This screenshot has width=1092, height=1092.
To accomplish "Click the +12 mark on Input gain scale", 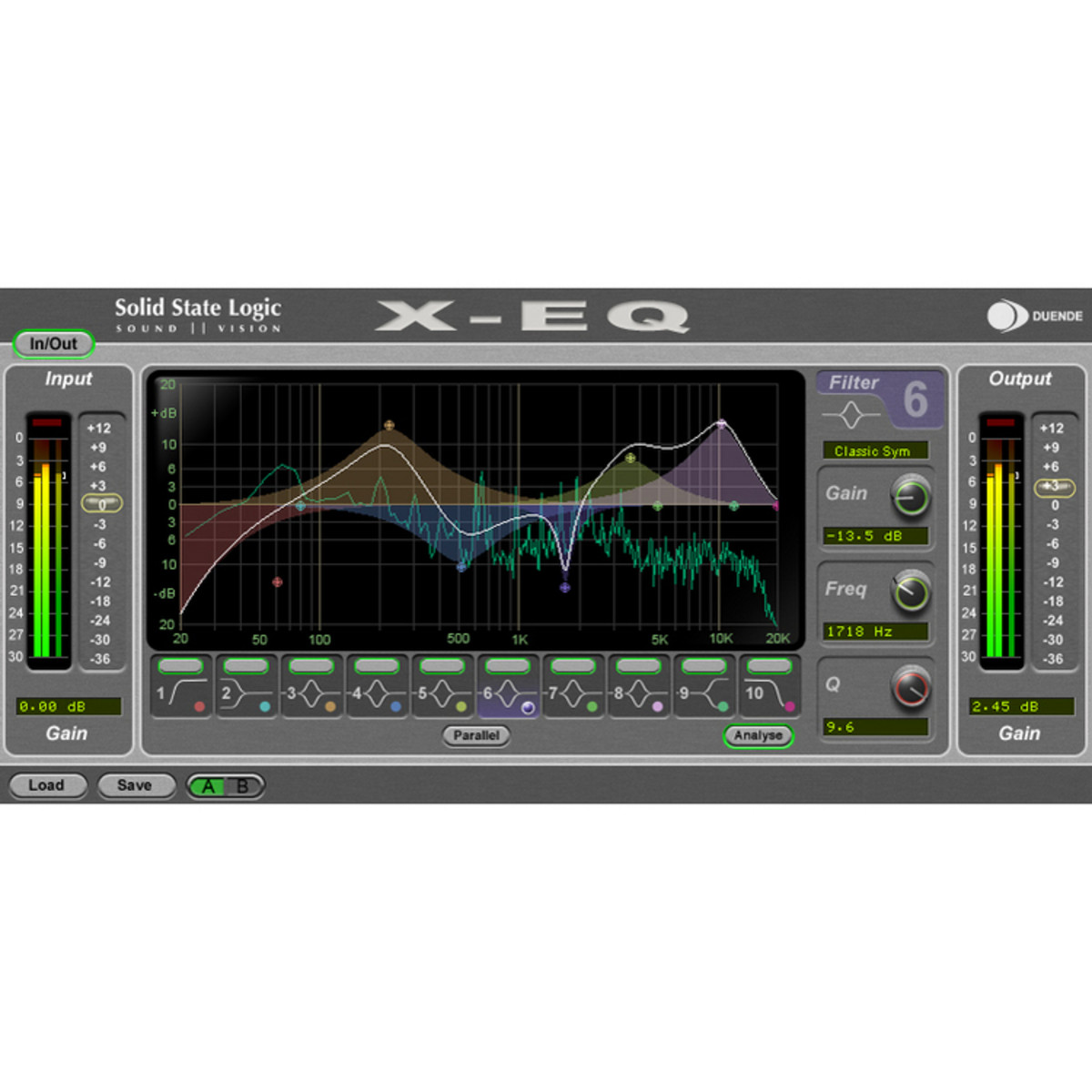I will click(99, 428).
